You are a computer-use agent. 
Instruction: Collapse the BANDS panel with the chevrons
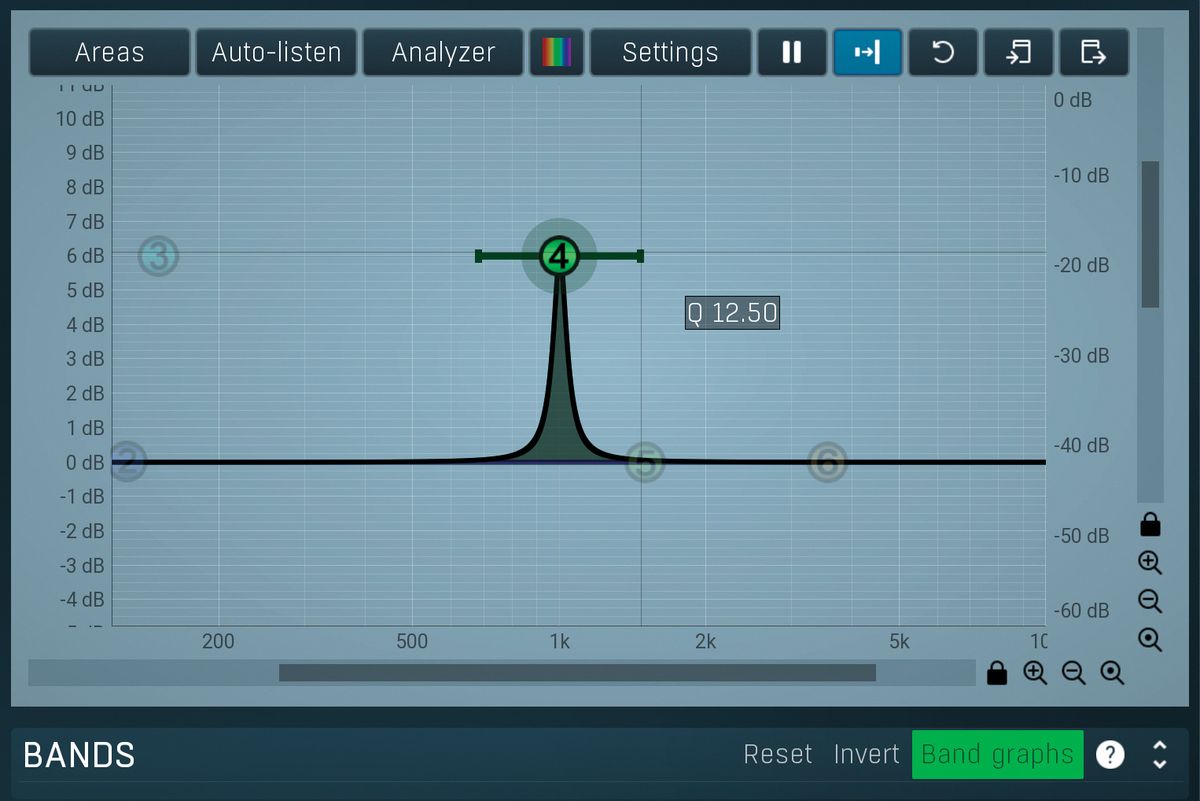coord(1160,754)
